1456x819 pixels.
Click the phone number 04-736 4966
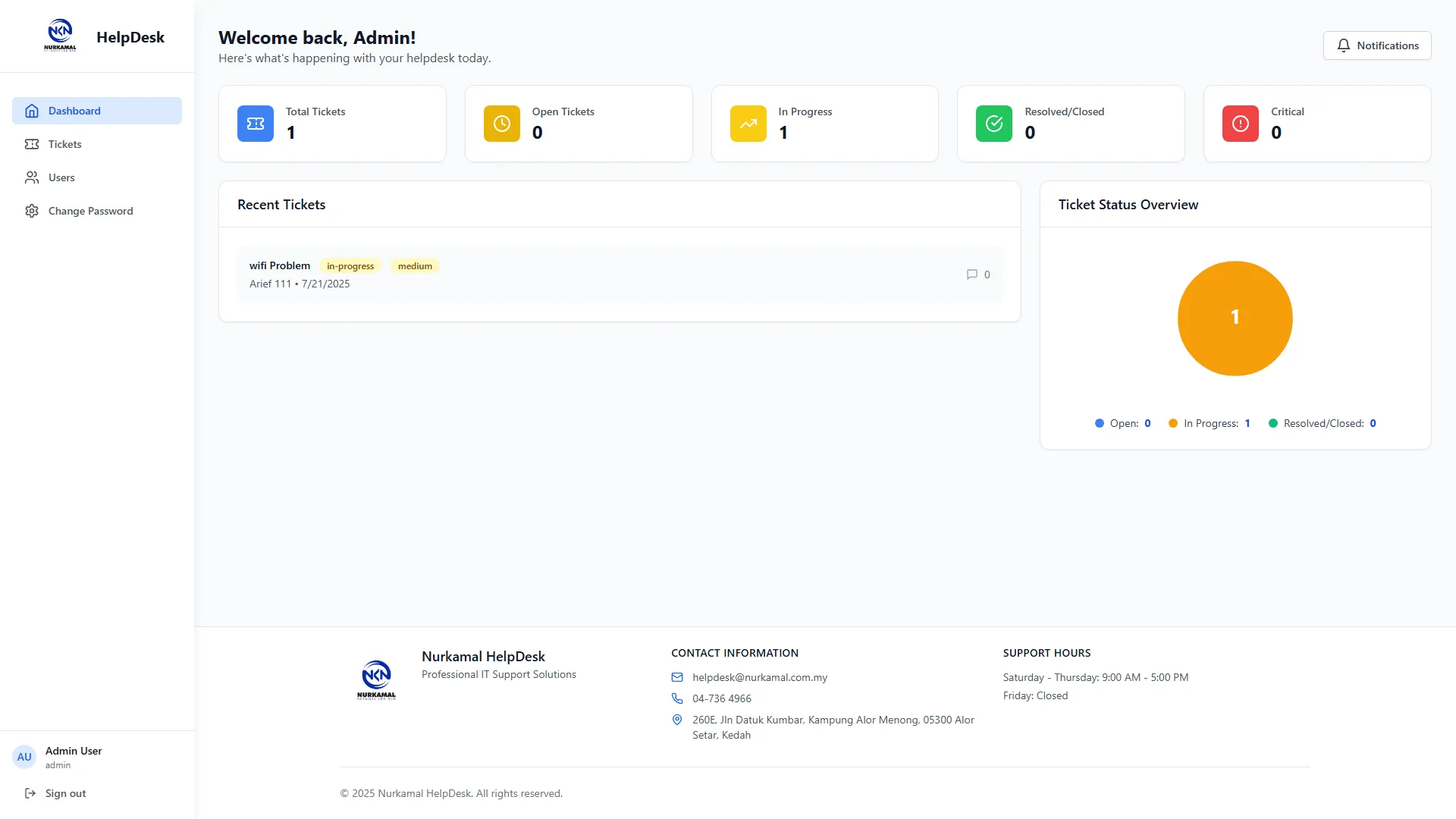point(722,698)
